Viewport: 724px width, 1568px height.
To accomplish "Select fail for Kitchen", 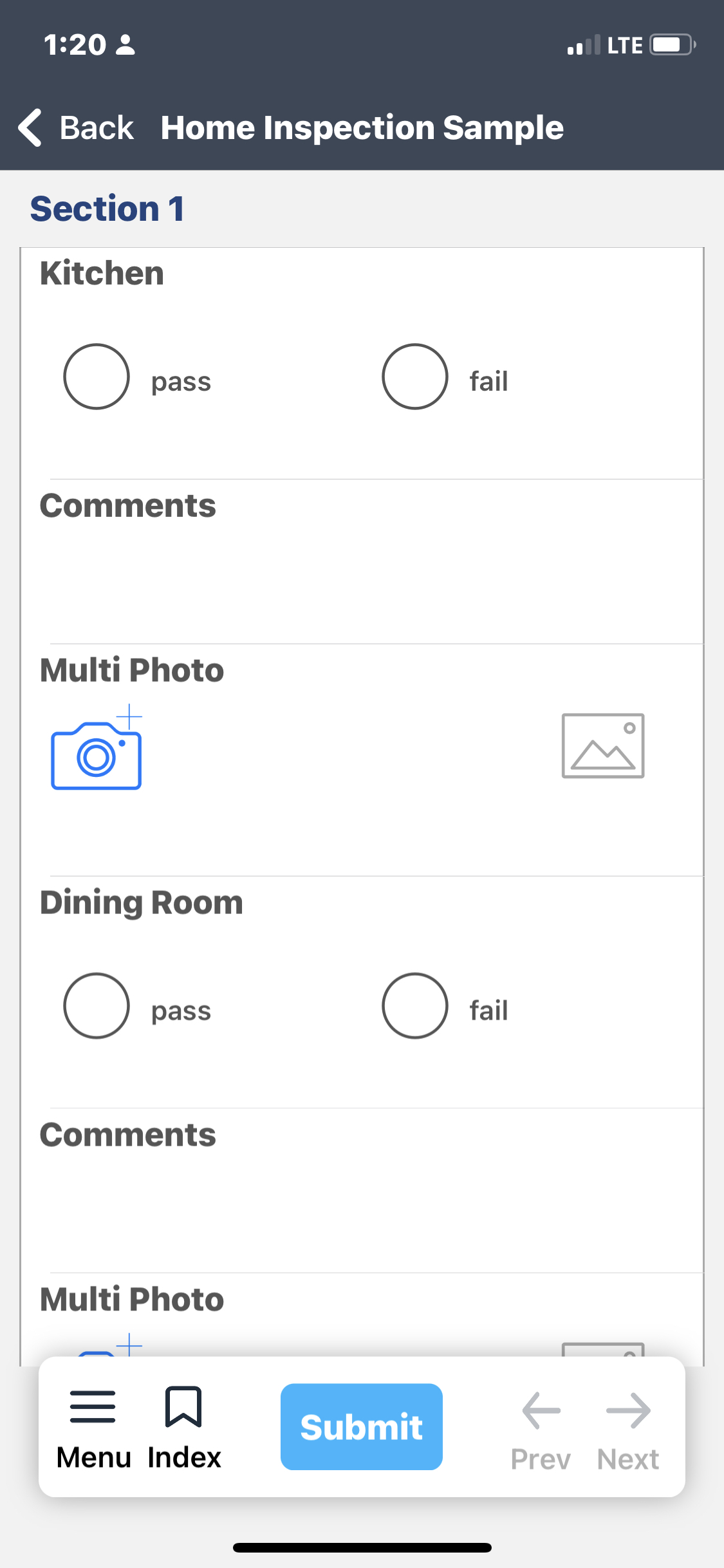I will click(415, 377).
